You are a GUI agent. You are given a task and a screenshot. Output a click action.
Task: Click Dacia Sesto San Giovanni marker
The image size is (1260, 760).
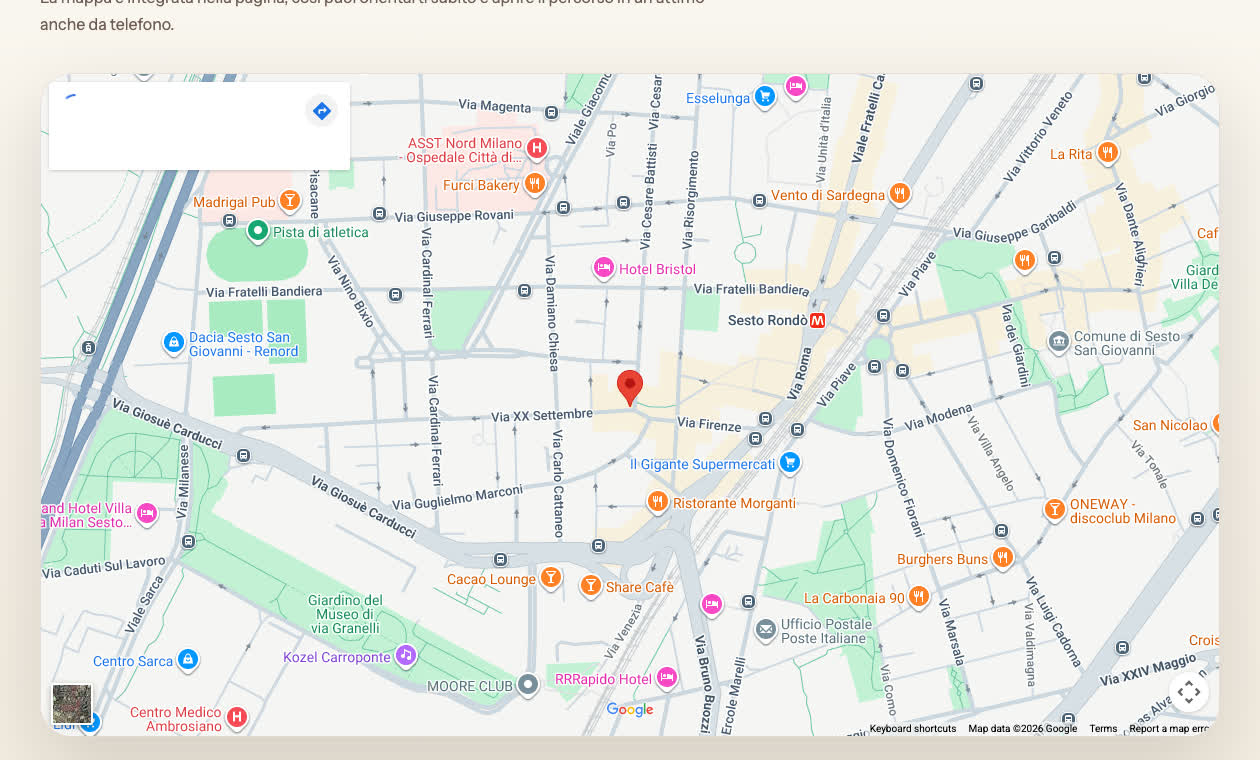pos(174,343)
